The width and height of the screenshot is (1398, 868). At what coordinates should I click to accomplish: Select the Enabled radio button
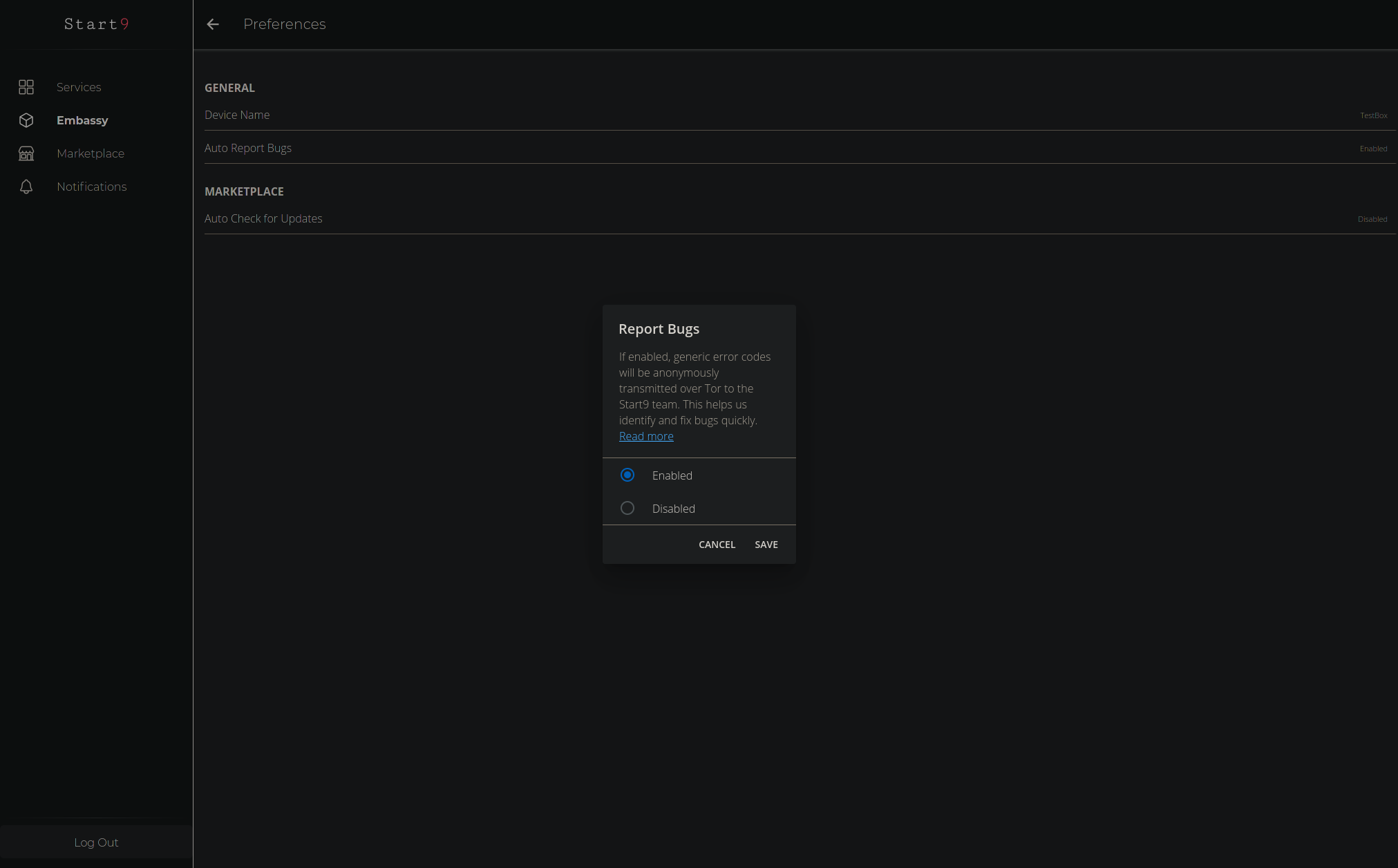(627, 475)
